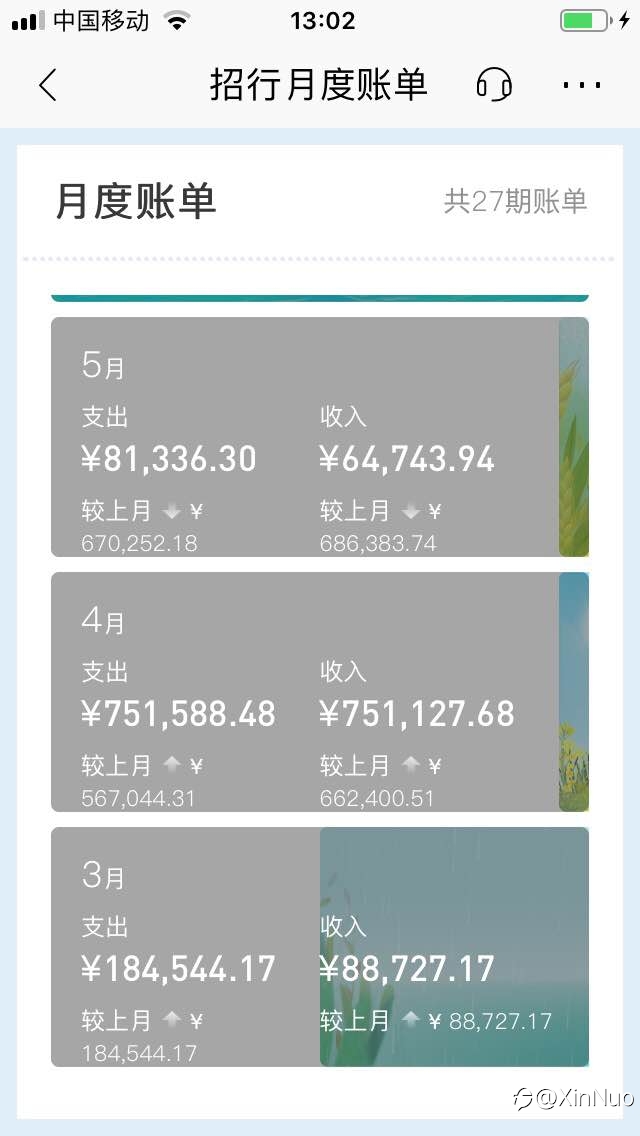Tap the 月度账单 section heading

click(136, 201)
